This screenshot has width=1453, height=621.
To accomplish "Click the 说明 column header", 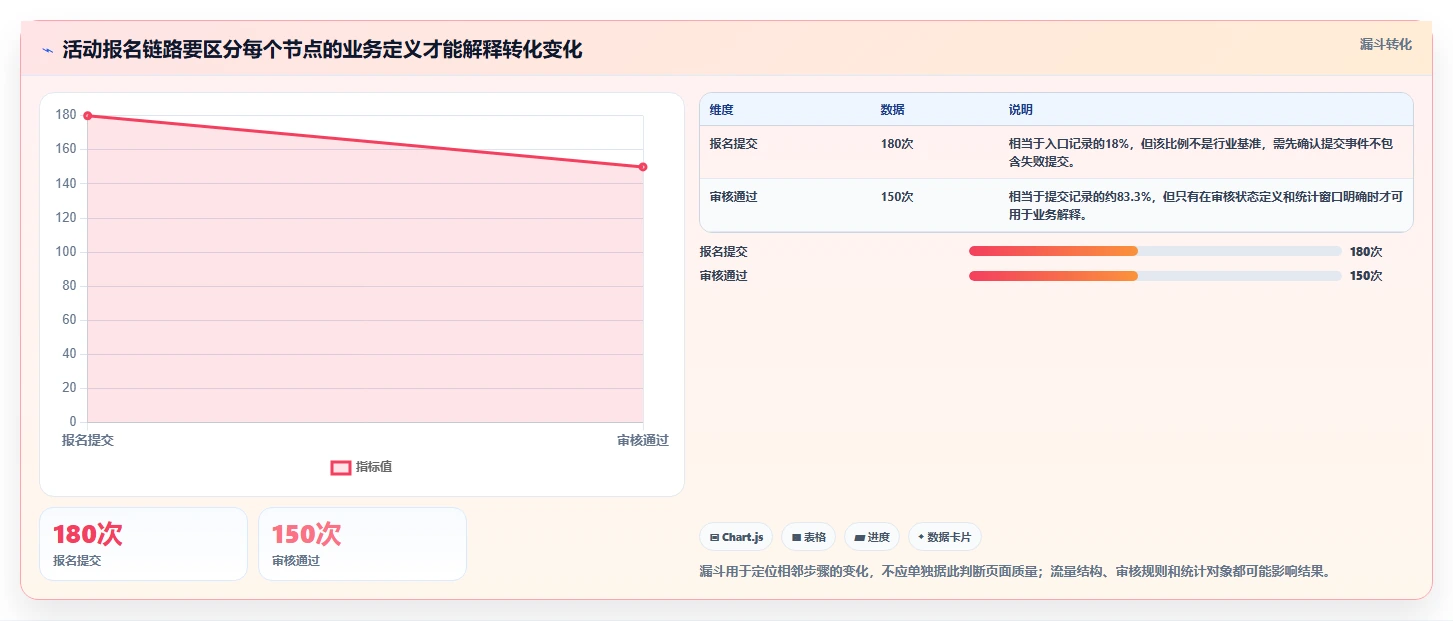I will (1021, 110).
